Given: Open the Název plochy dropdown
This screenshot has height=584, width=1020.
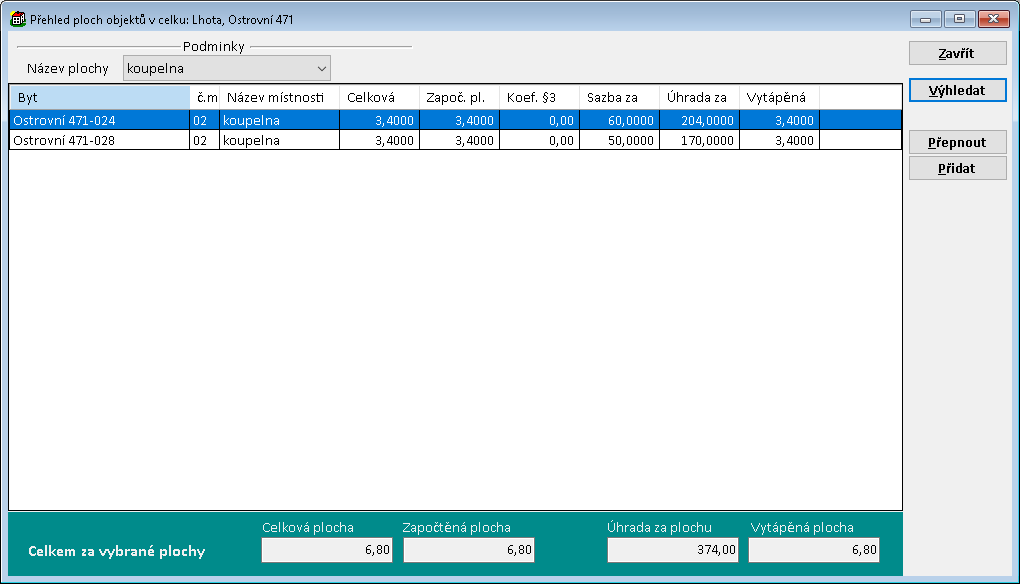Looking at the screenshot, I should coord(226,68).
